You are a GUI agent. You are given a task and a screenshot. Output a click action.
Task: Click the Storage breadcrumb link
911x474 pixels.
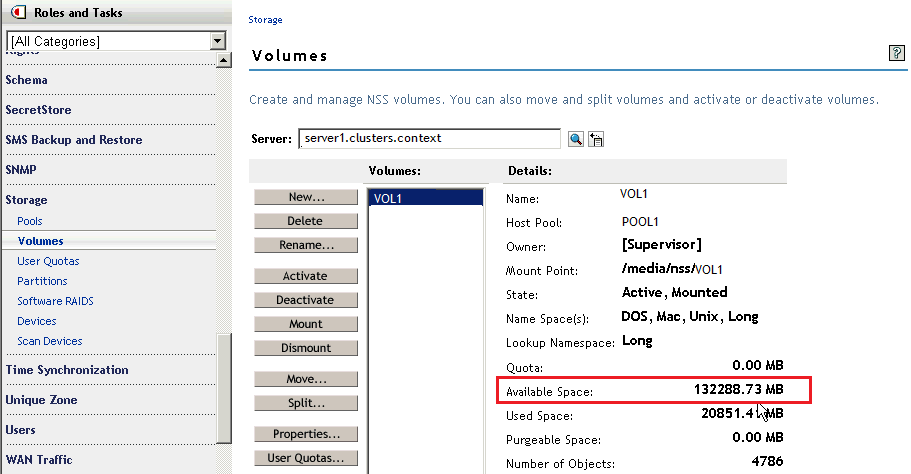pyautogui.click(x=265, y=20)
